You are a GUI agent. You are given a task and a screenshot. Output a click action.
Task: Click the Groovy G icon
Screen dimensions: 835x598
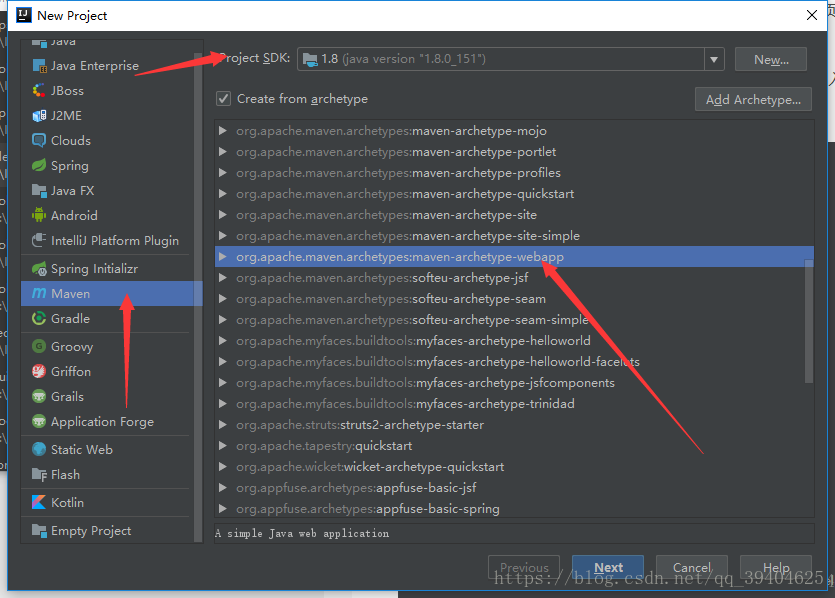pyautogui.click(x=39, y=347)
